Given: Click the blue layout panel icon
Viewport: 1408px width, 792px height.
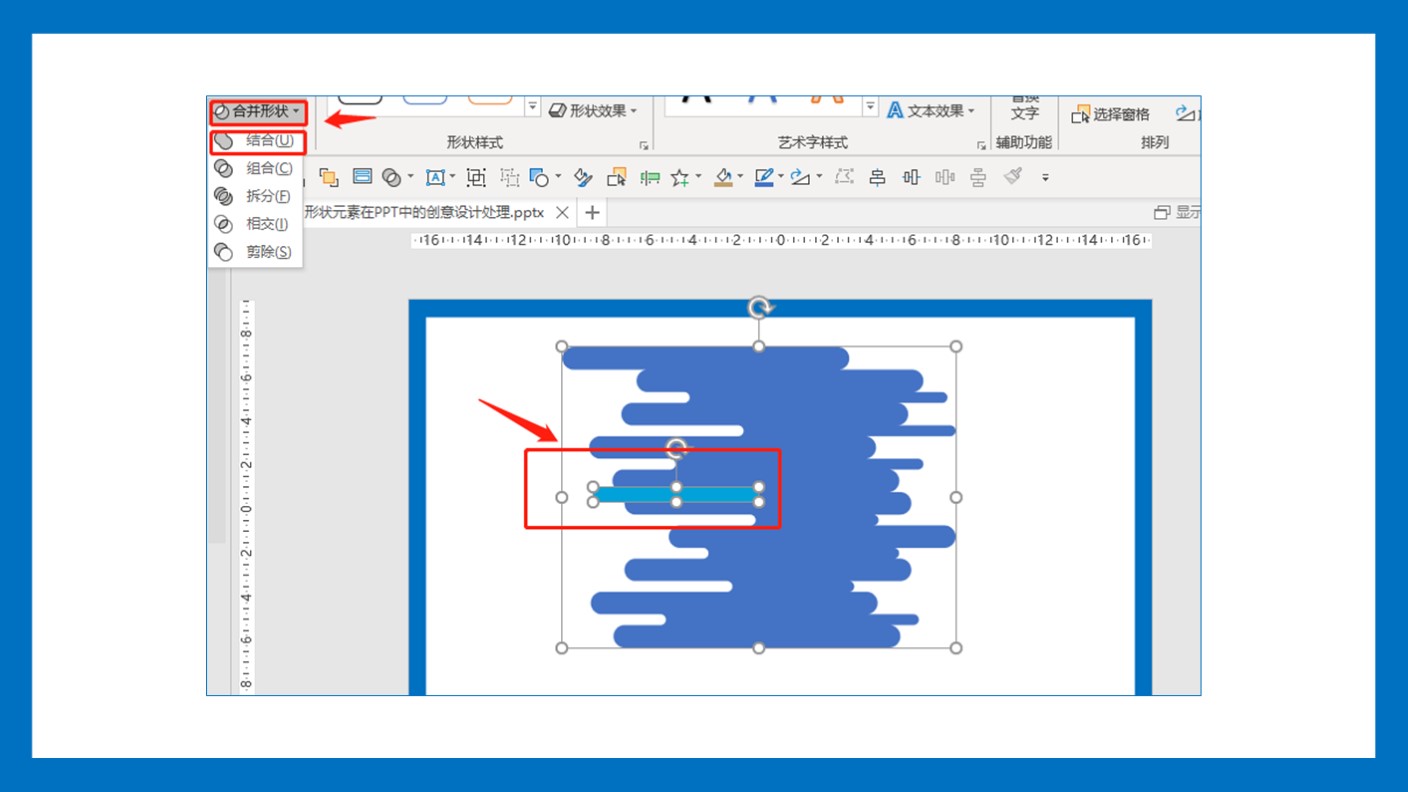Looking at the screenshot, I should (x=362, y=177).
